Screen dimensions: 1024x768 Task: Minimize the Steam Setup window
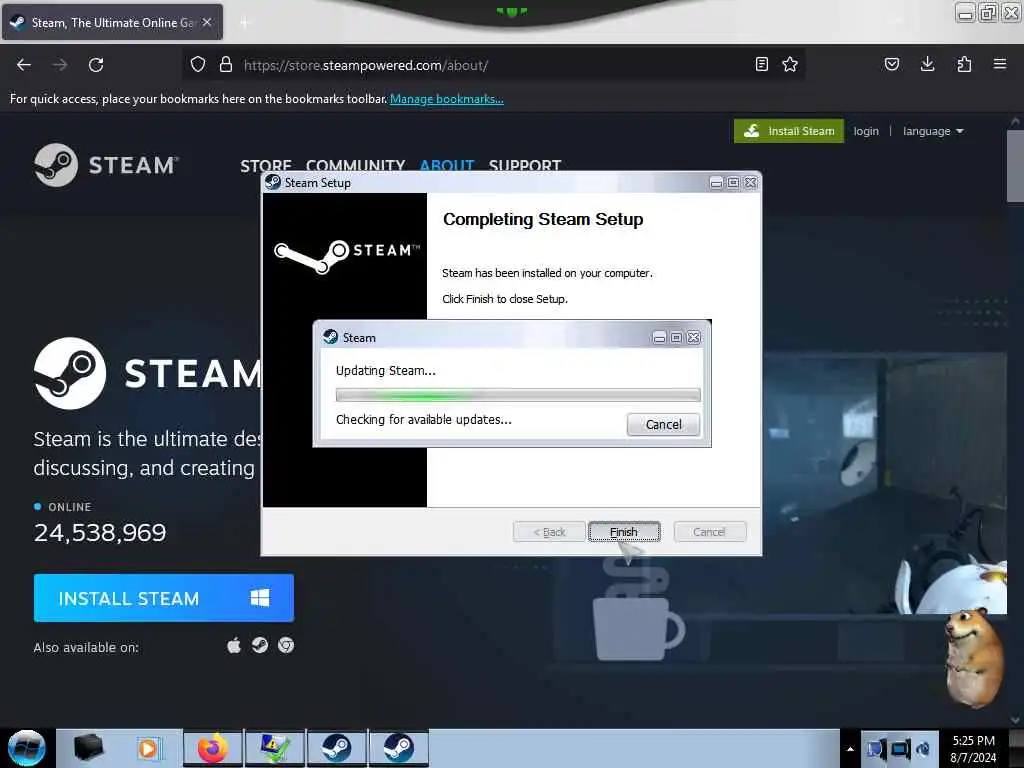click(716, 183)
